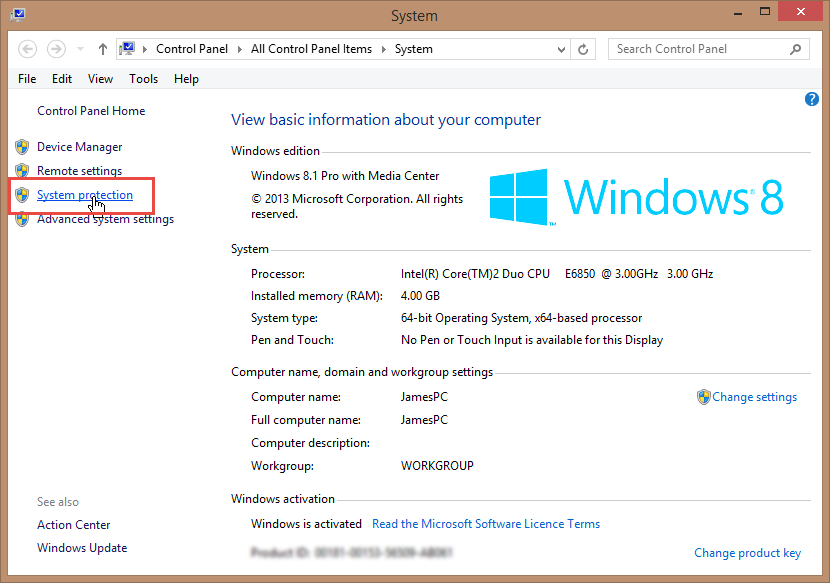Refresh the System page
830x583 pixels.
pos(583,49)
